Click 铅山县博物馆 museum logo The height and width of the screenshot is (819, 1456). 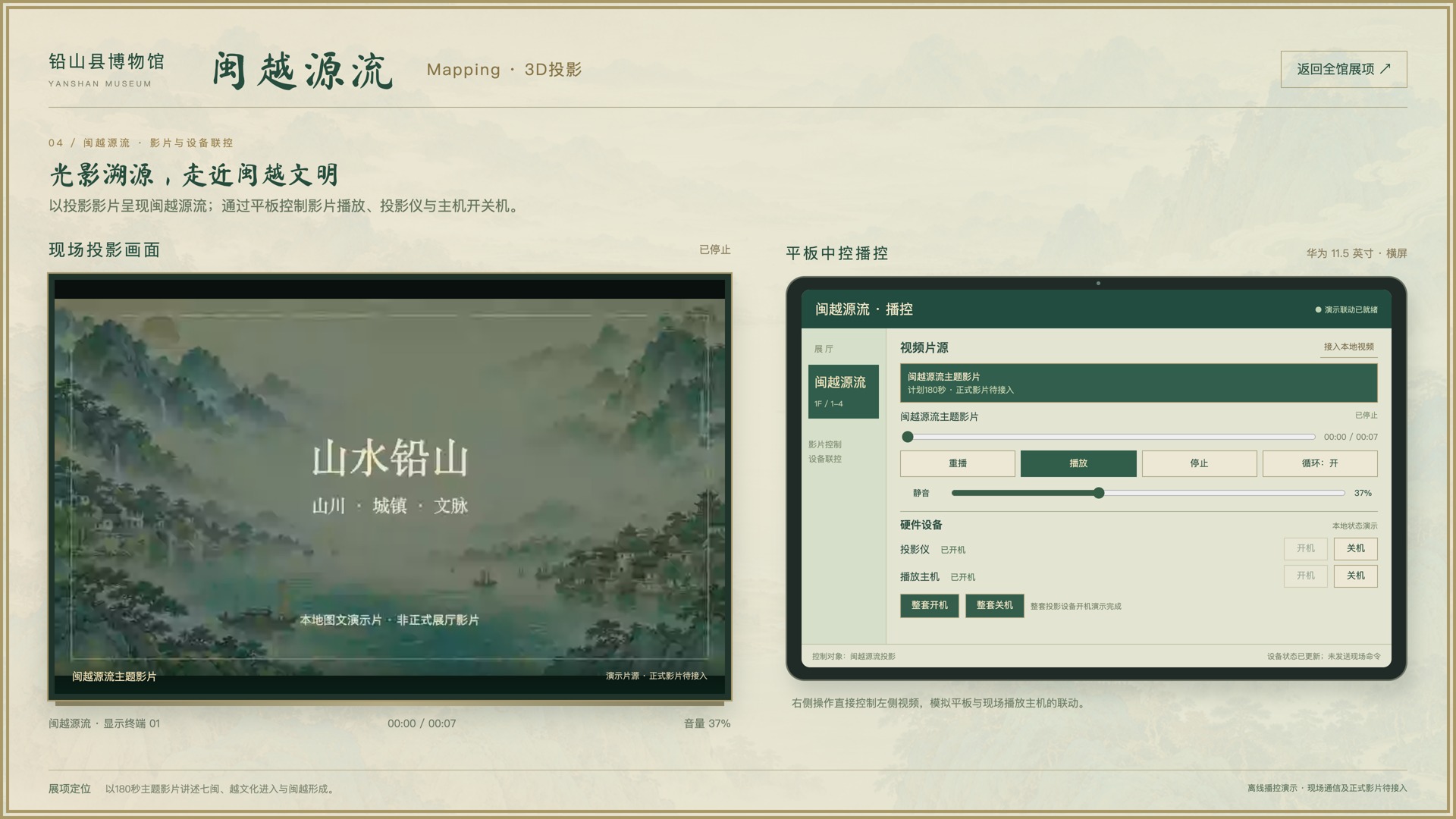coord(106,69)
